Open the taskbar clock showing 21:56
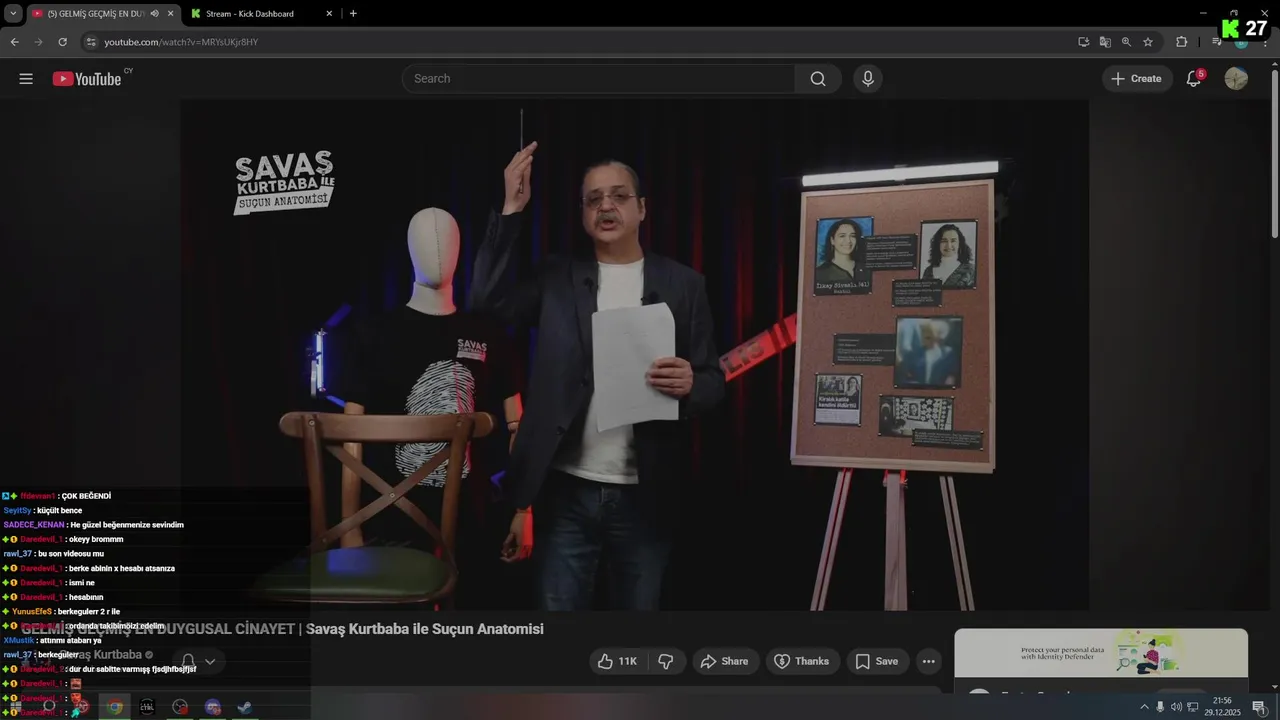 (x=1222, y=706)
